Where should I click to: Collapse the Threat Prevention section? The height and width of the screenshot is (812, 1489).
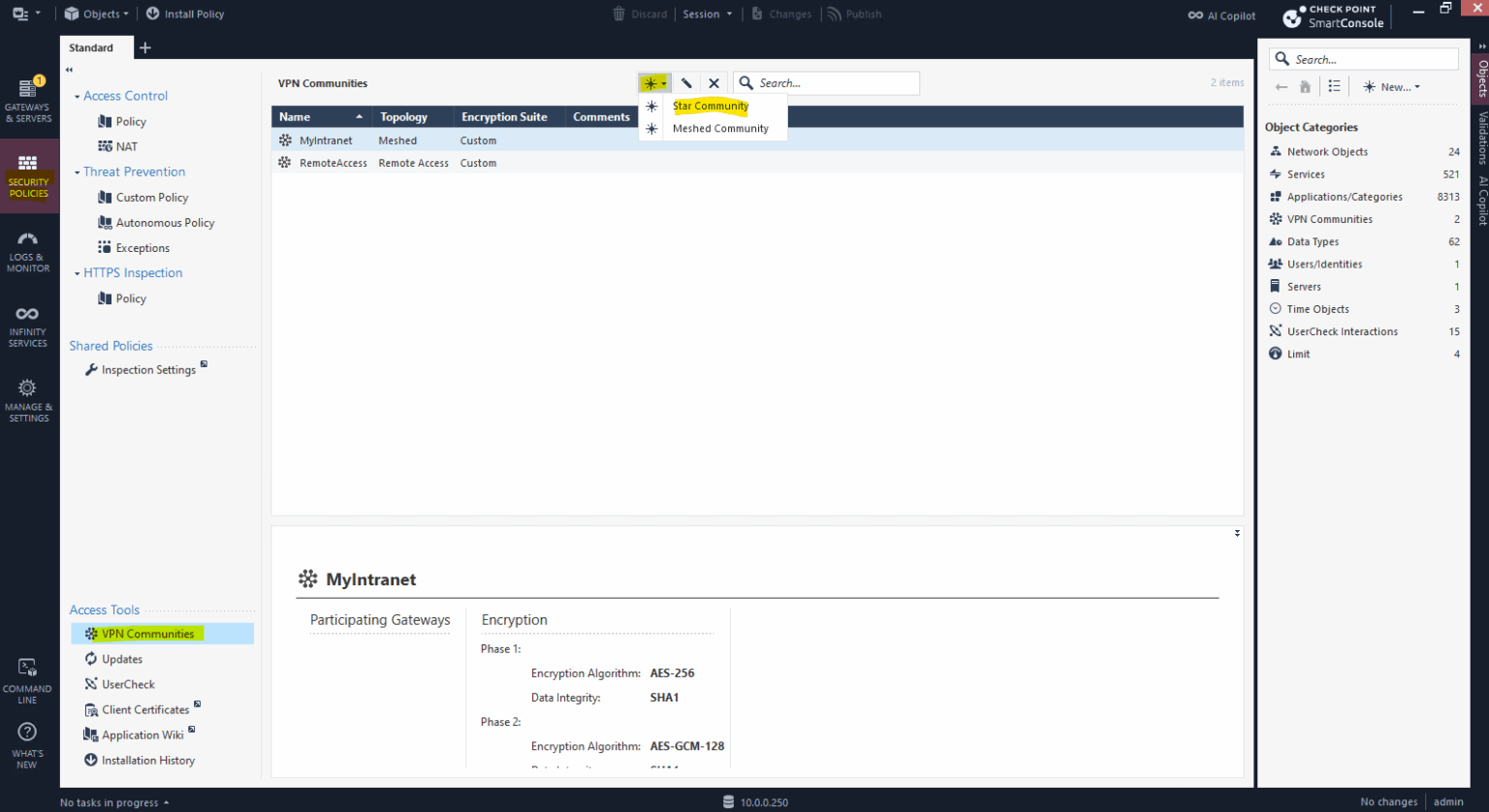tap(78, 171)
